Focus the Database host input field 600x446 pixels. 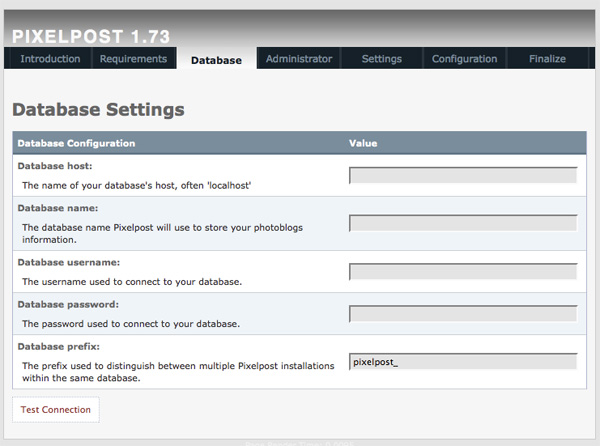coord(463,175)
